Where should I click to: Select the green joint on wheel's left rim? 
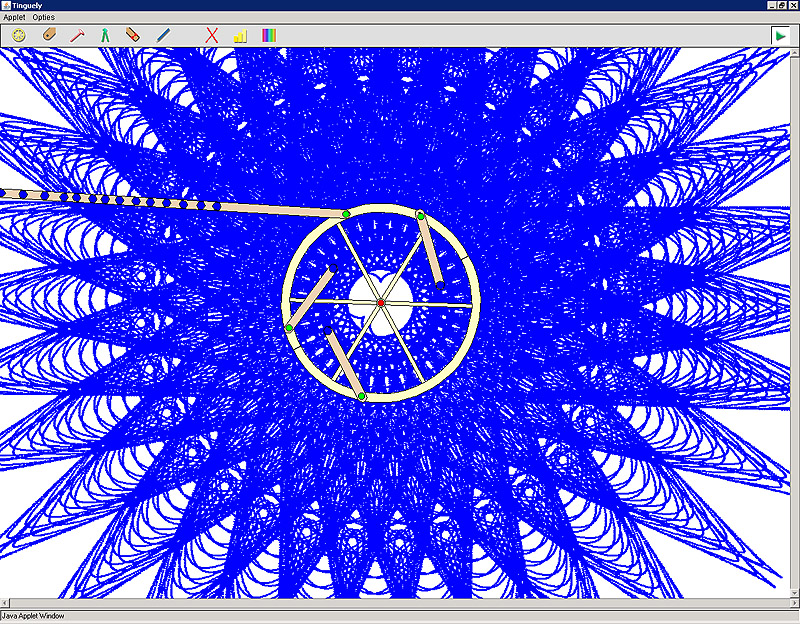pos(289,328)
